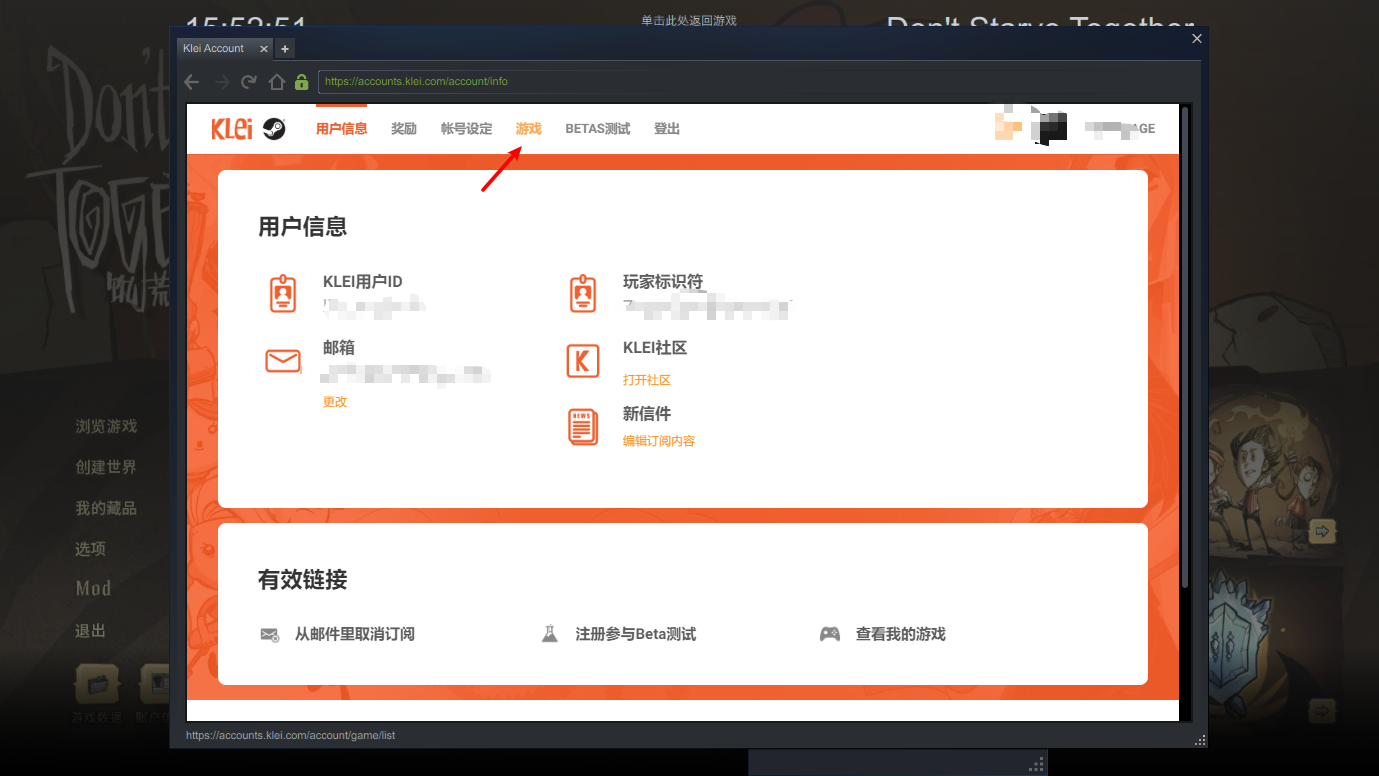Click the KLEI logo

coord(232,129)
